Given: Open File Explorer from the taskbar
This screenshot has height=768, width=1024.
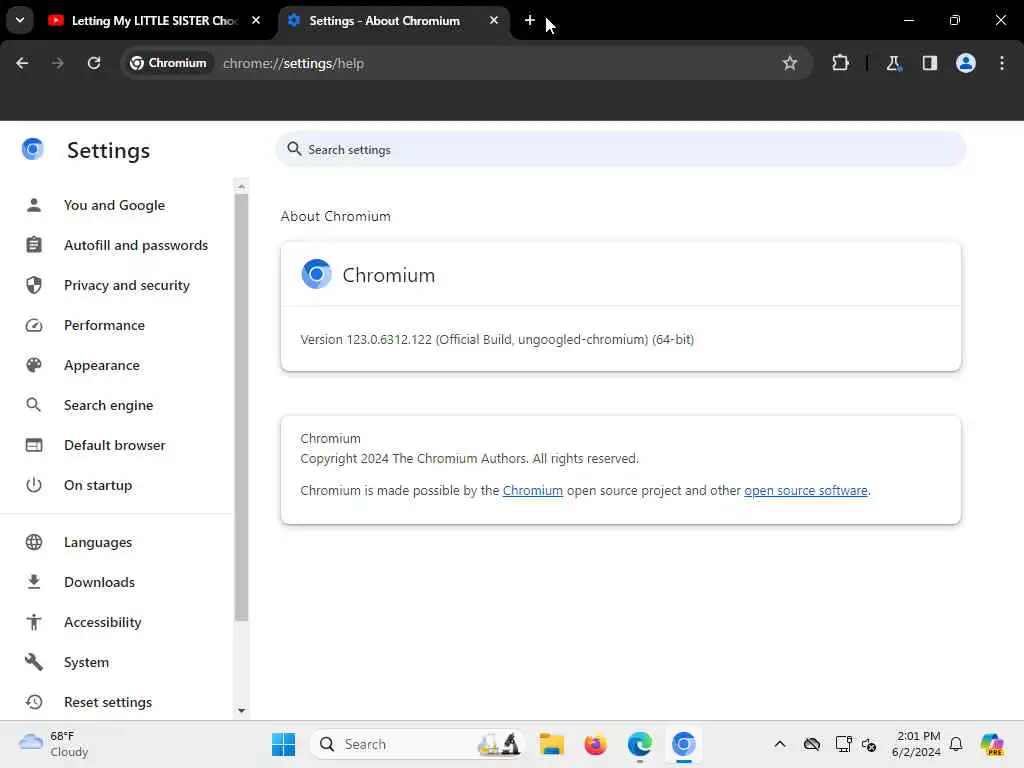Looking at the screenshot, I should click(x=552, y=744).
